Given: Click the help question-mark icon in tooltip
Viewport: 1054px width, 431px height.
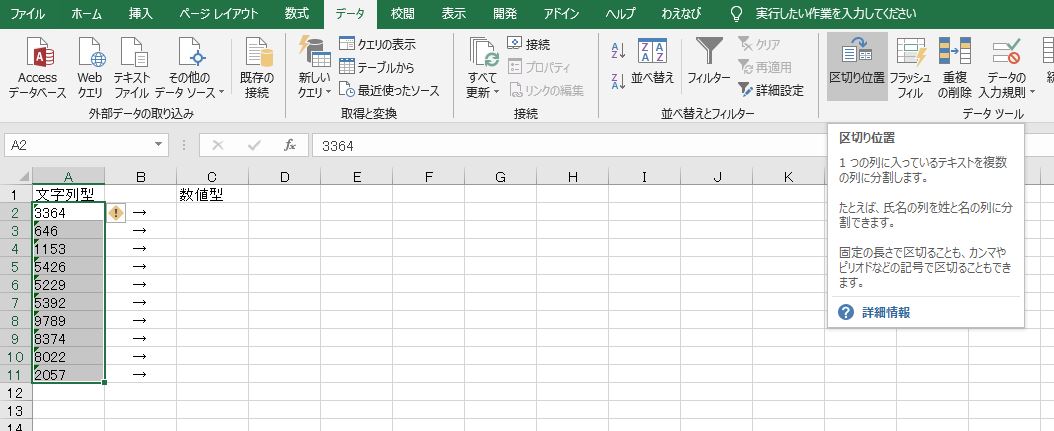Looking at the screenshot, I should point(846,313).
